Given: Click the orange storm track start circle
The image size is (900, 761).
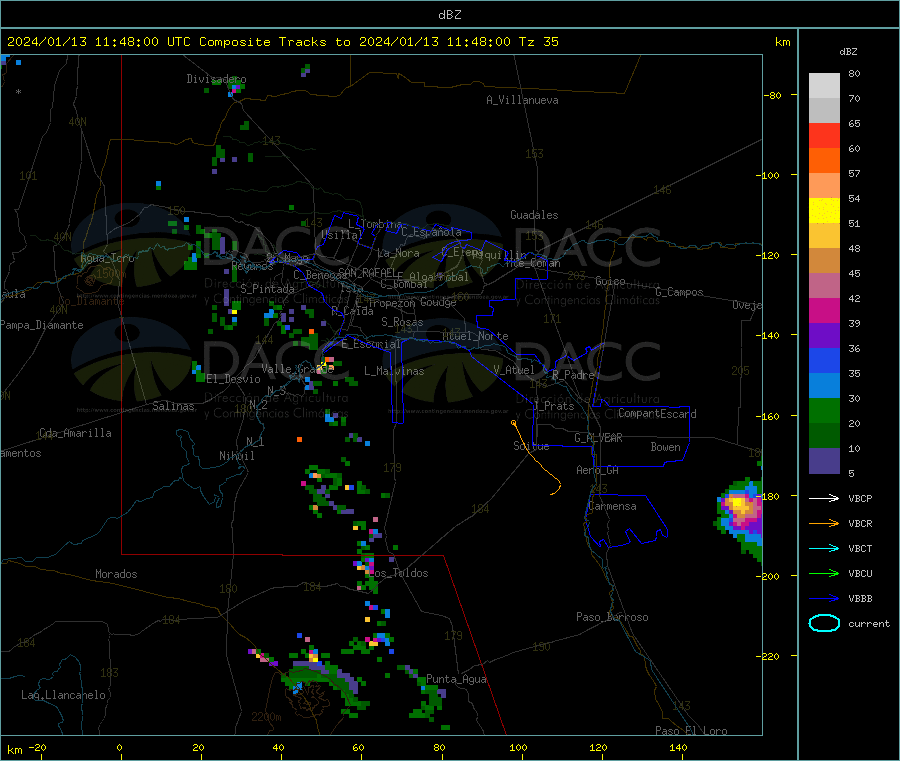Looking at the screenshot, I should pos(514,423).
